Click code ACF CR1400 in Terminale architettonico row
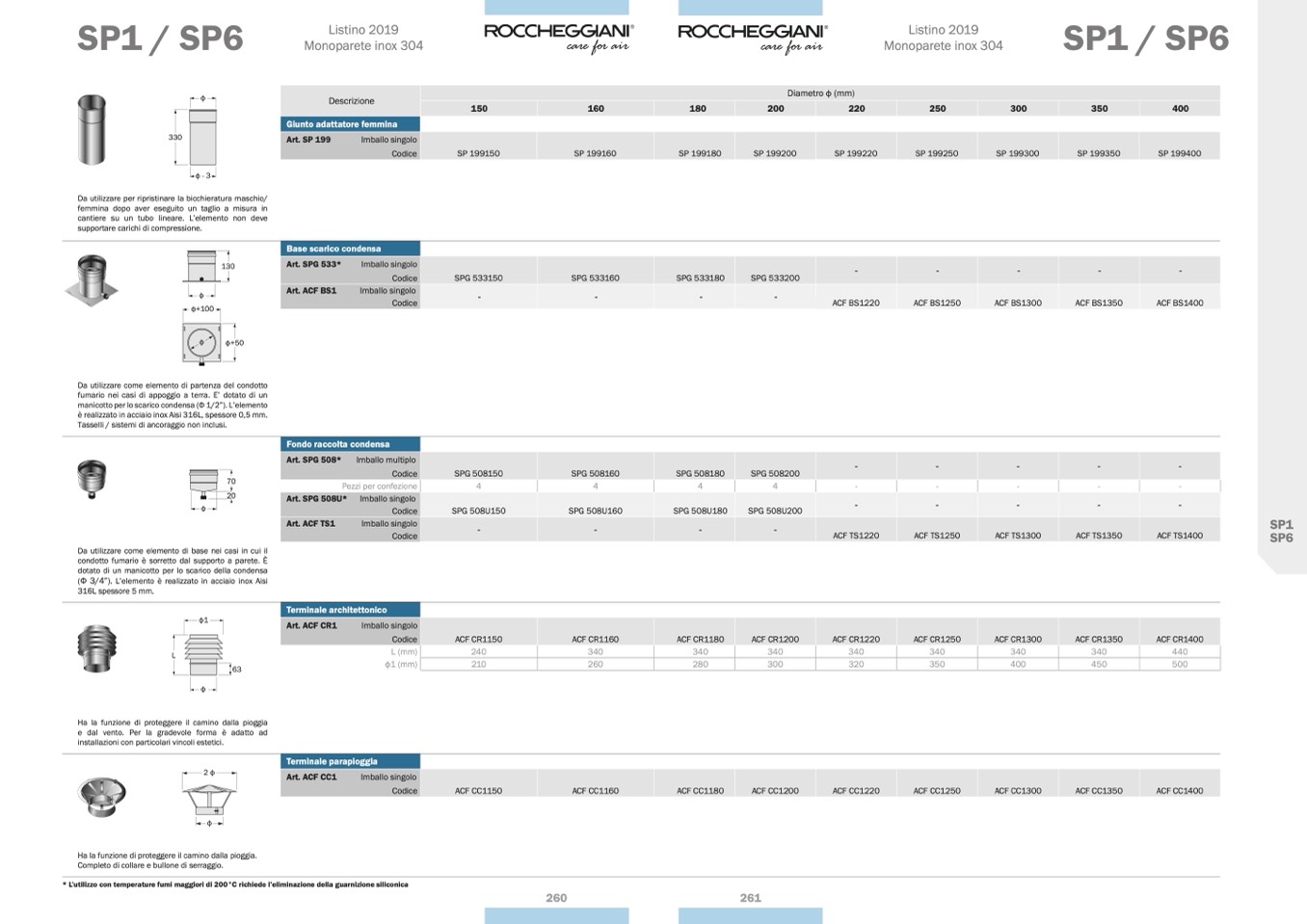Image resolution: width=1307 pixels, height=924 pixels. pyautogui.click(x=1180, y=639)
